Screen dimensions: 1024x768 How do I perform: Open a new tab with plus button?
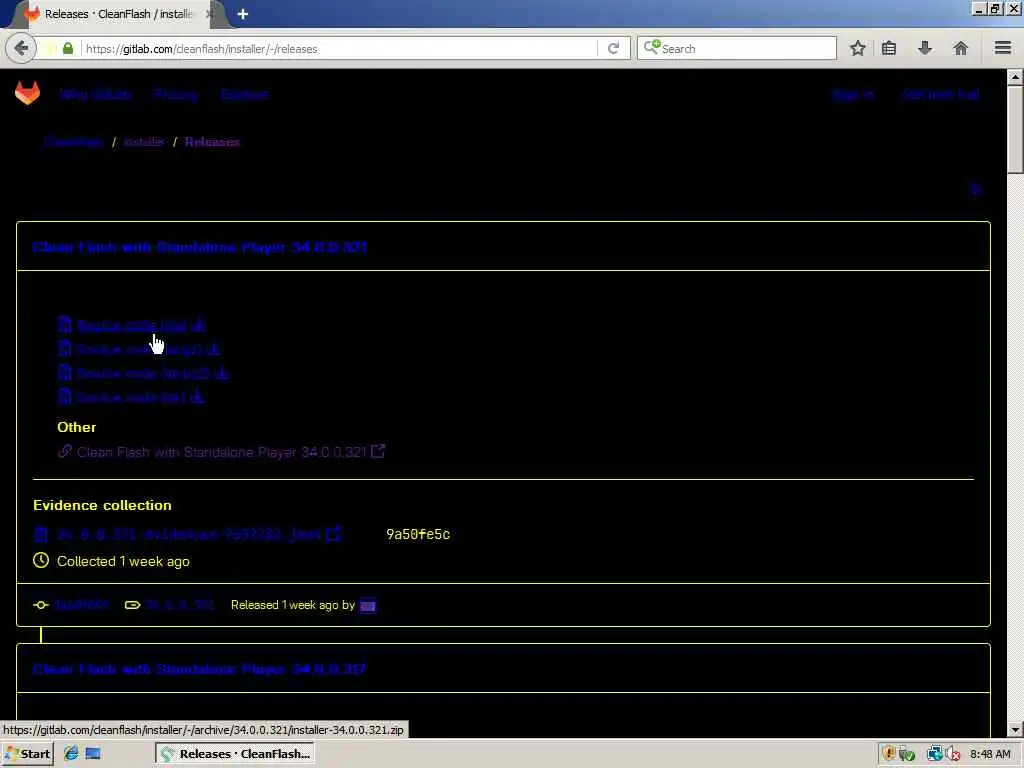(243, 14)
